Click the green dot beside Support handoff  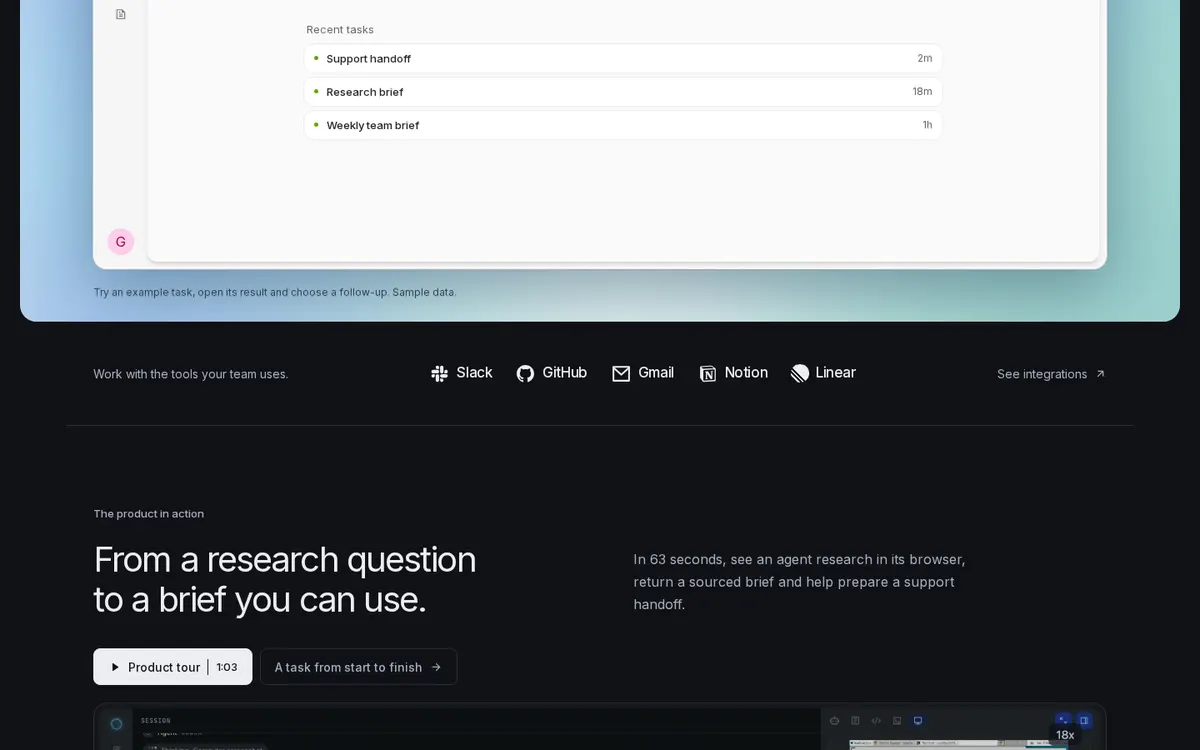pos(316,58)
